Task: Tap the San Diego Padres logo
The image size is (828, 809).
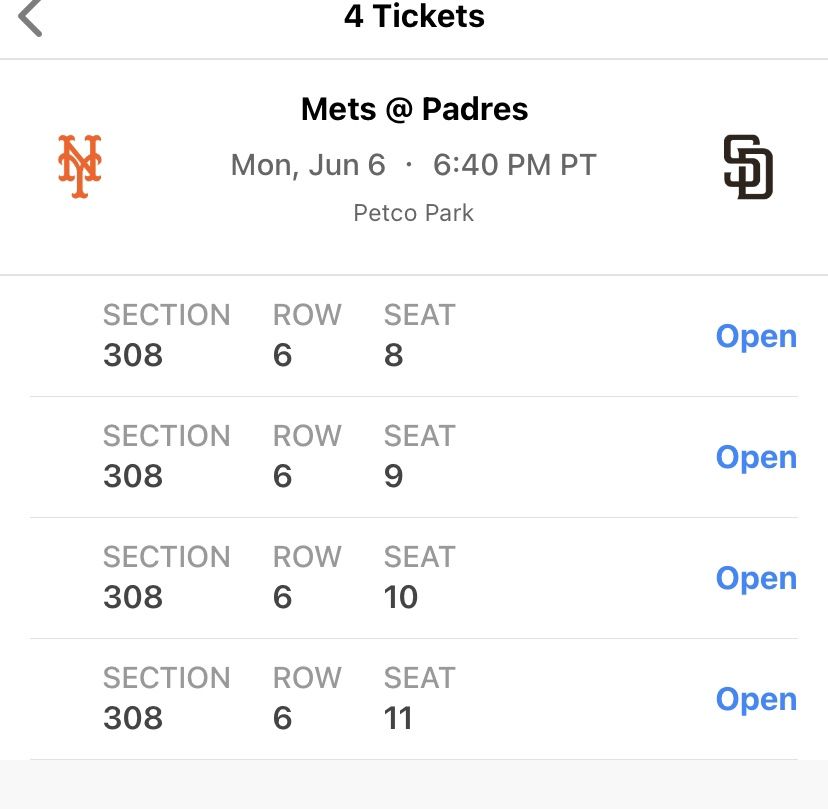Action: (x=748, y=167)
